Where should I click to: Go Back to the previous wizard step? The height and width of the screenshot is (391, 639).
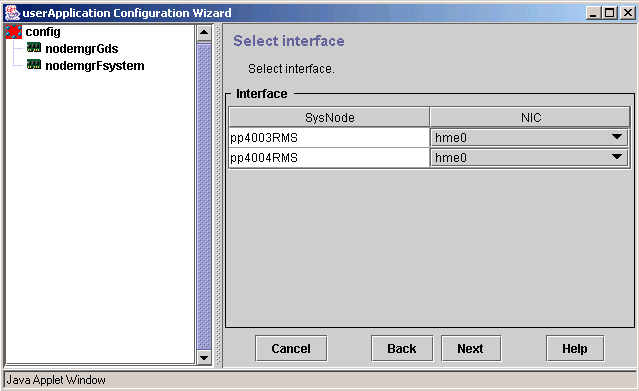click(x=402, y=349)
